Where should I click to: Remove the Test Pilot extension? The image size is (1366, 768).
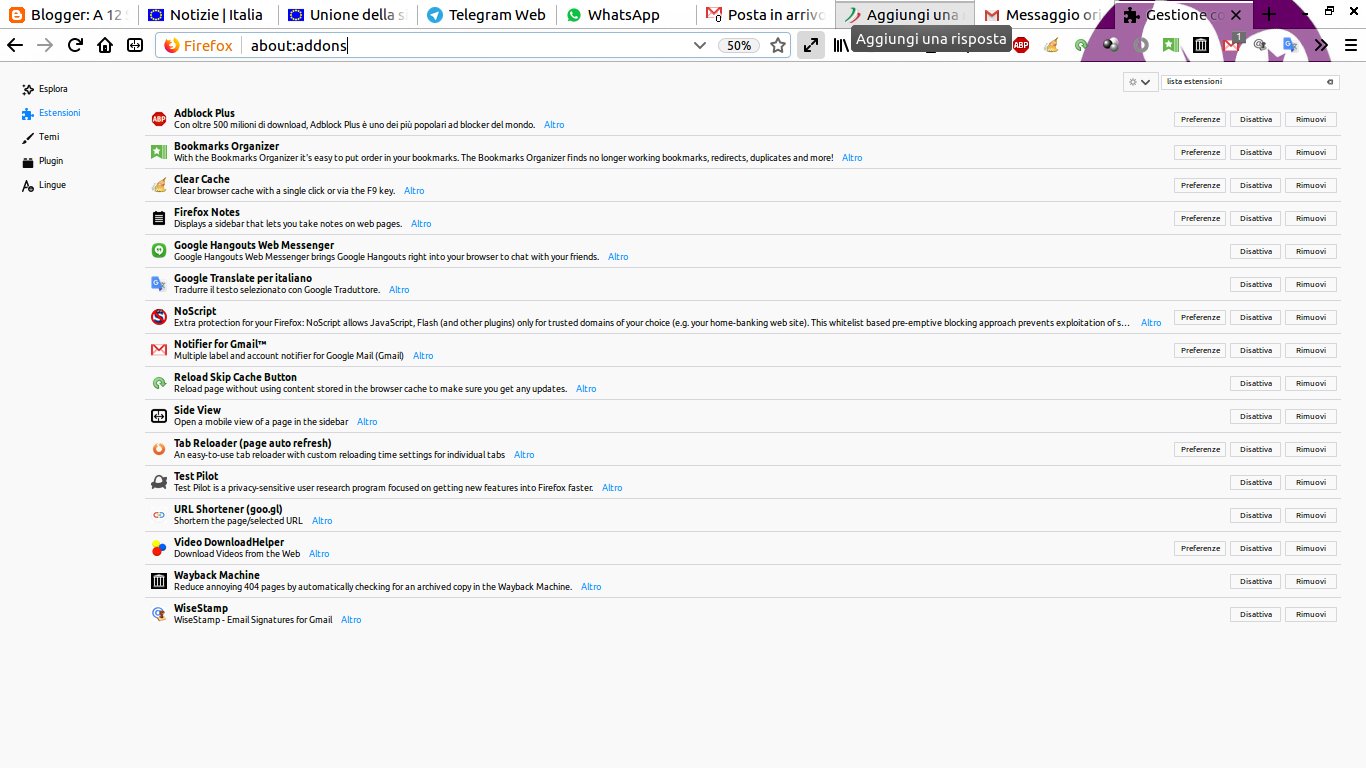[1311, 482]
